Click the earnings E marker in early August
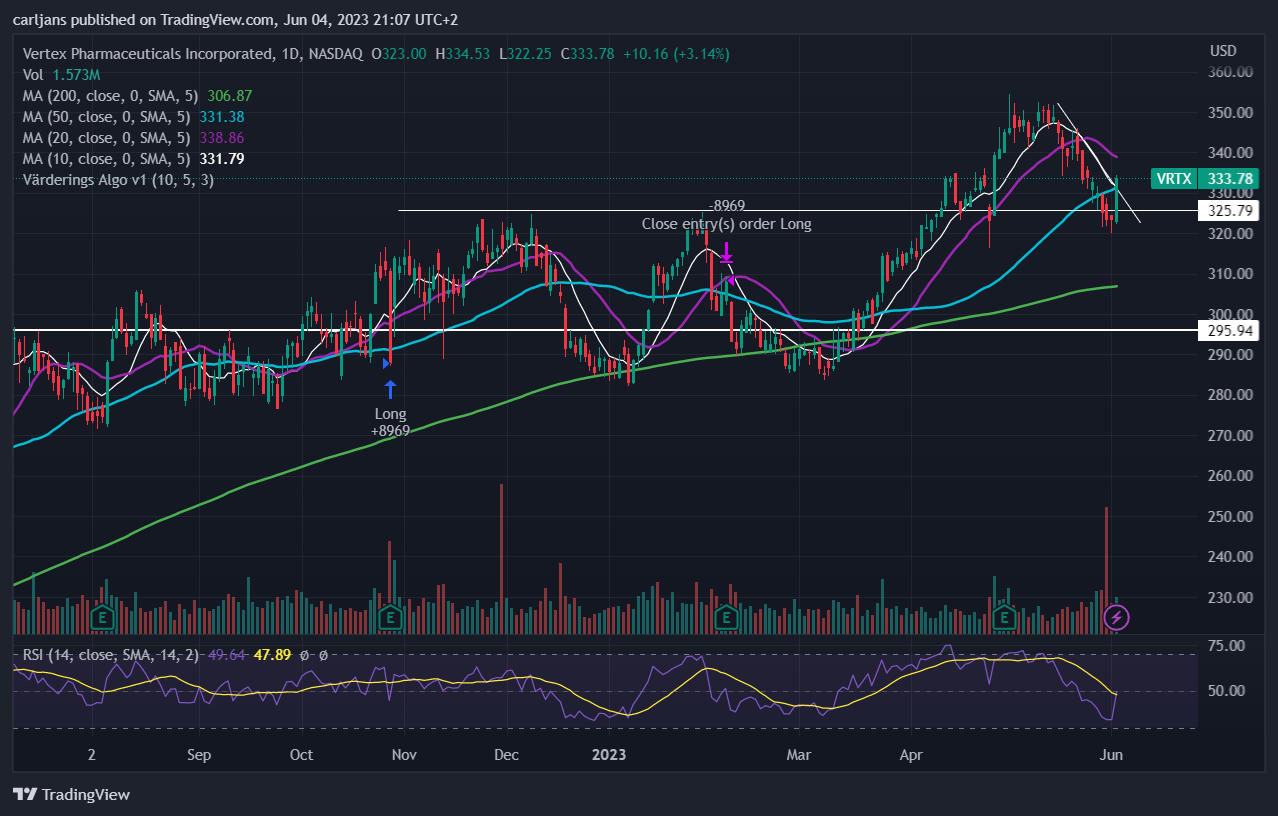The height and width of the screenshot is (816, 1278). pyautogui.click(x=100, y=618)
